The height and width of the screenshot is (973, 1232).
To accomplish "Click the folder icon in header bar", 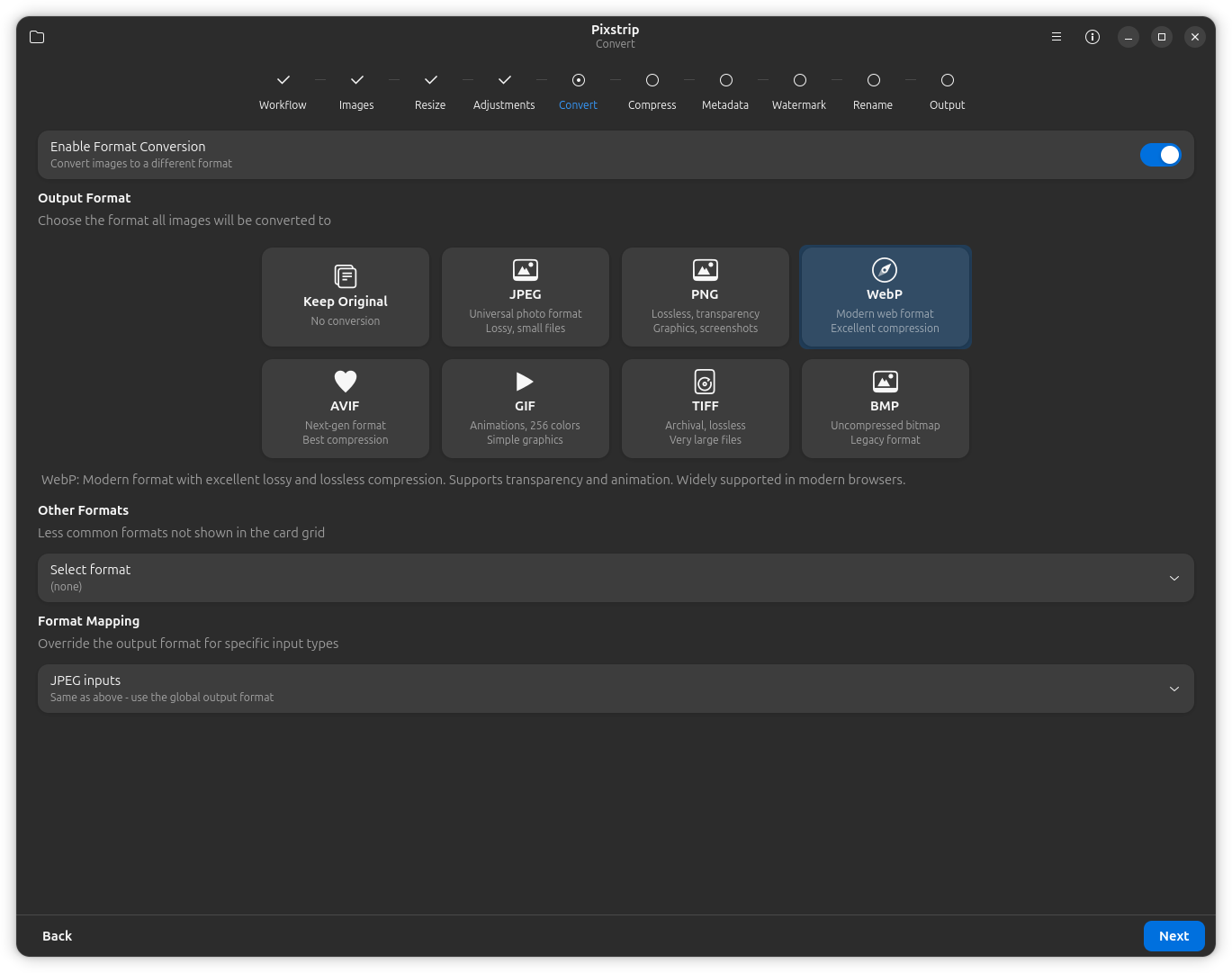I will point(37,37).
